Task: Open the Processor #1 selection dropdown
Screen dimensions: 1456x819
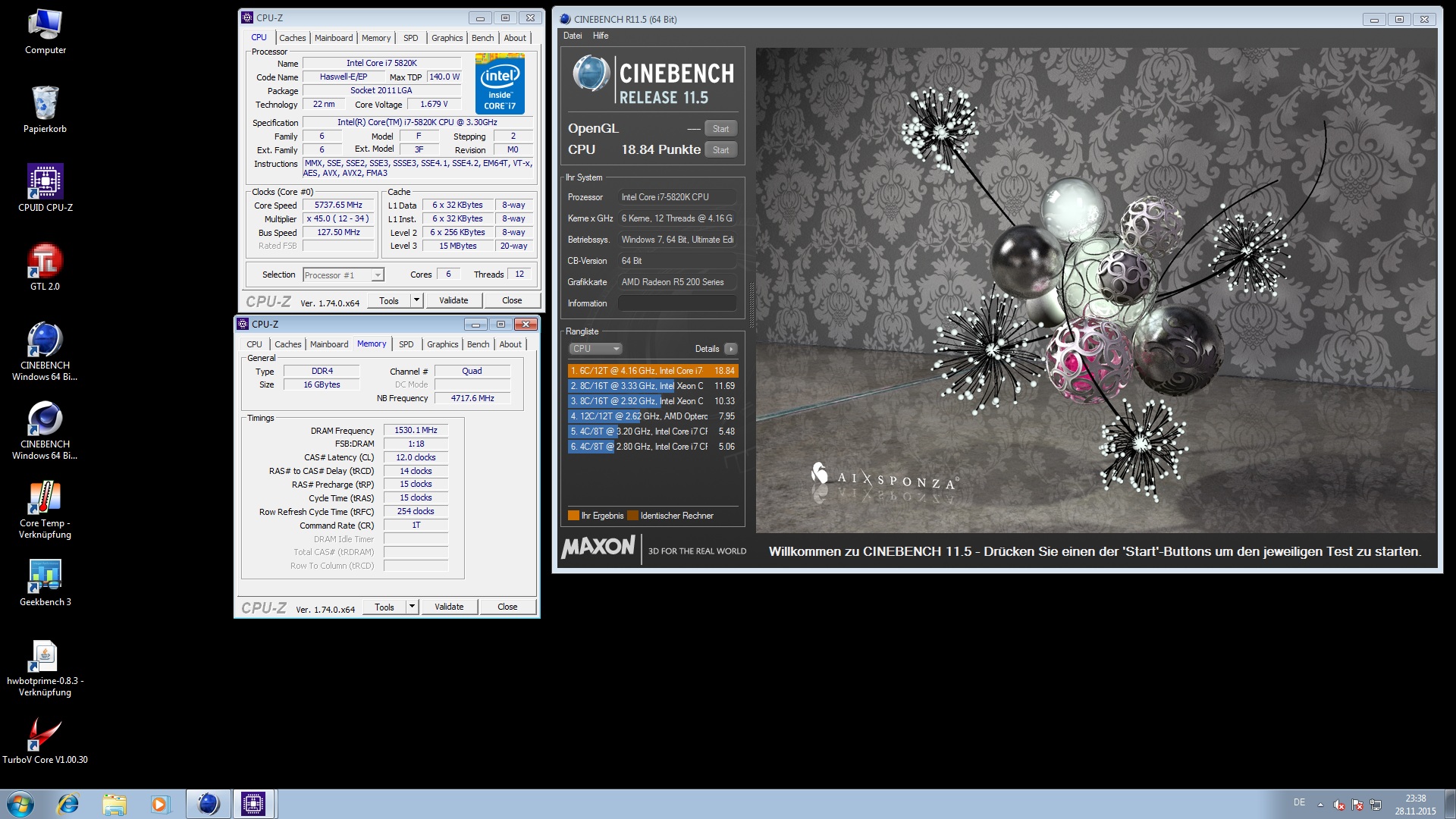Action: (x=343, y=275)
